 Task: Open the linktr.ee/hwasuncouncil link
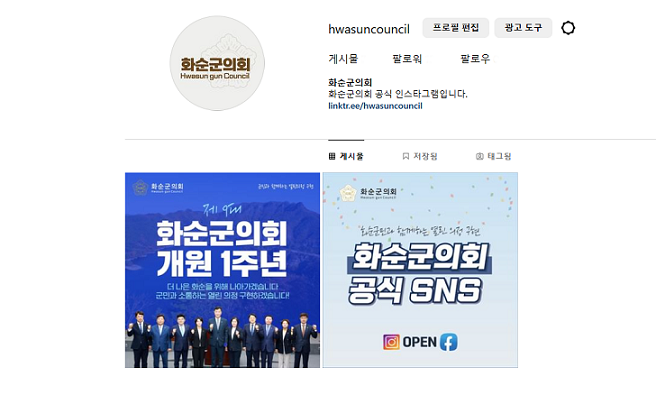point(375,106)
